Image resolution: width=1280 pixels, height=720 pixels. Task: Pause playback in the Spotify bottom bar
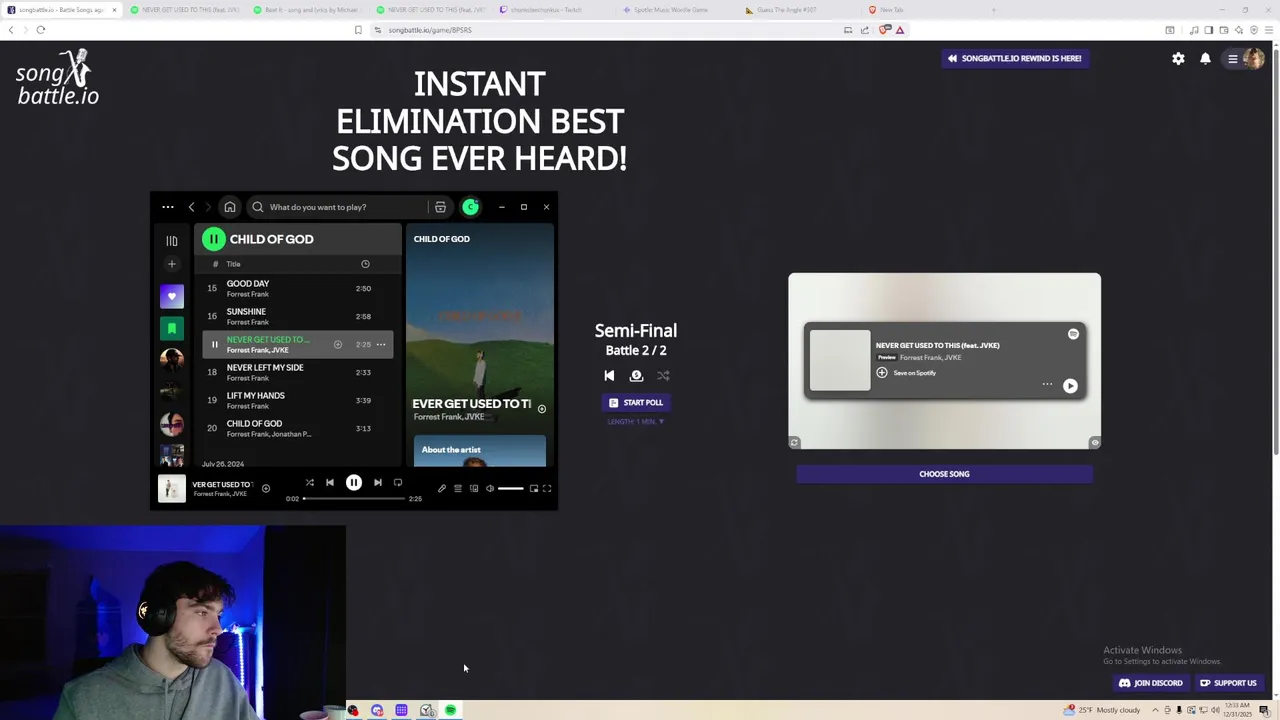354,483
